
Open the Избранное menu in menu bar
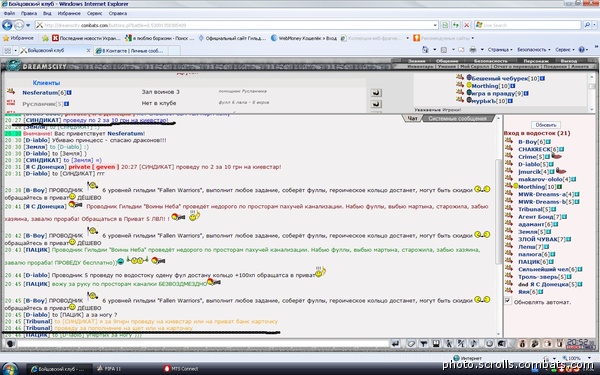[x=69, y=13]
